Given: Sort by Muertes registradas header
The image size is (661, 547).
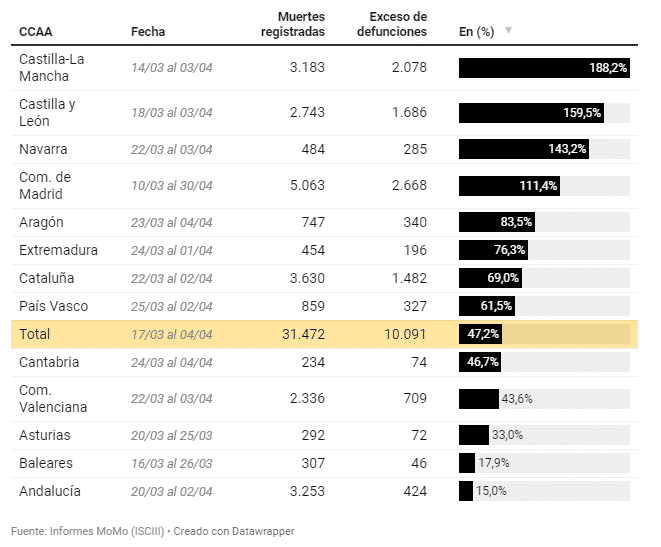Looking at the screenshot, I should [292, 24].
